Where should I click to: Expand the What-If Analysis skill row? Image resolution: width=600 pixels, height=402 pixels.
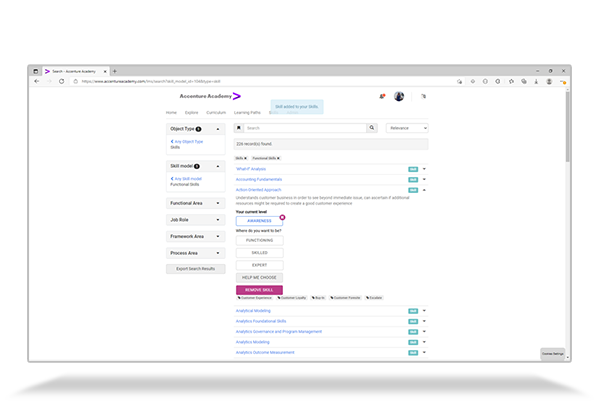tap(424, 169)
